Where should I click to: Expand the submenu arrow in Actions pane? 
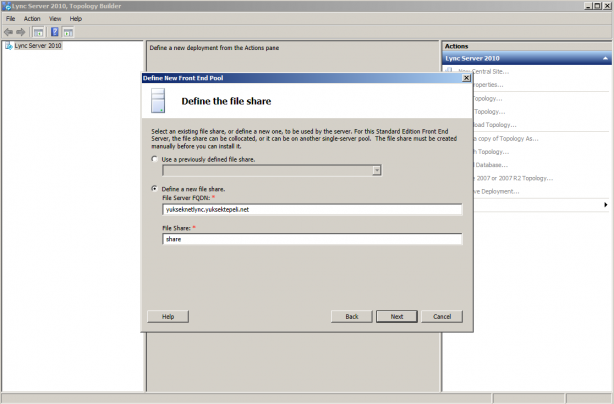pyautogui.click(x=605, y=205)
